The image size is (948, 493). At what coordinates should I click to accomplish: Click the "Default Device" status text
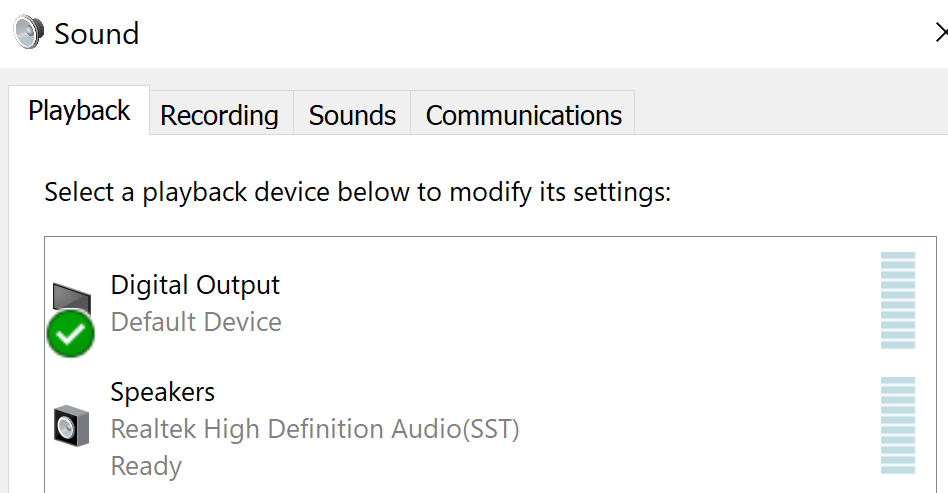196,322
